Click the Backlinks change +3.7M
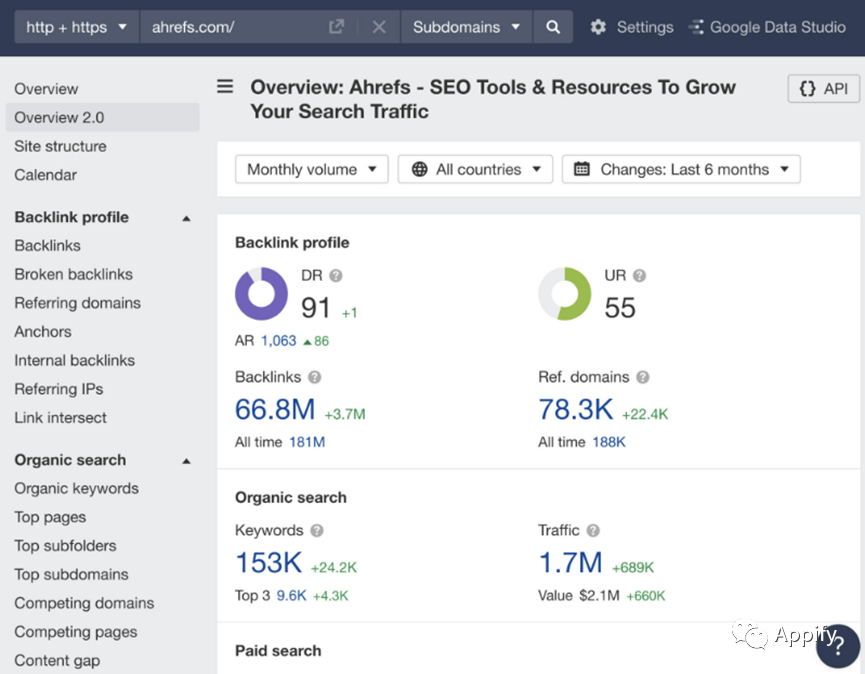The image size is (865, 674). pos(345,414)
